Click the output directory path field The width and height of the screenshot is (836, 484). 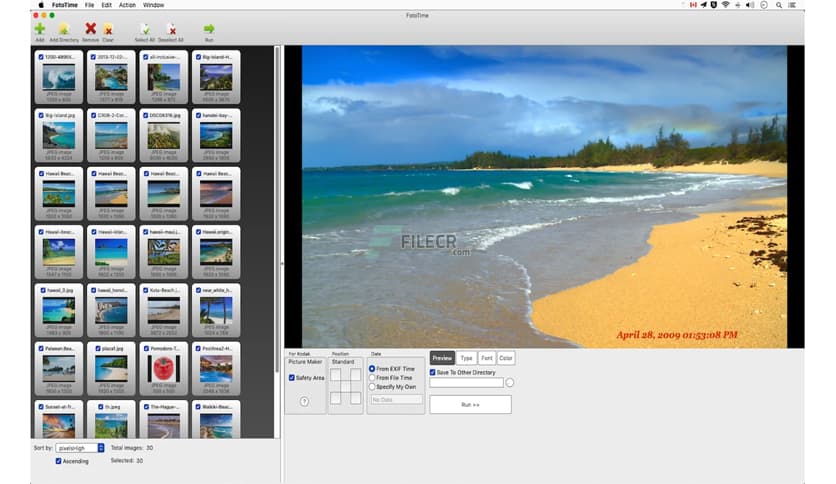(467, 383)
